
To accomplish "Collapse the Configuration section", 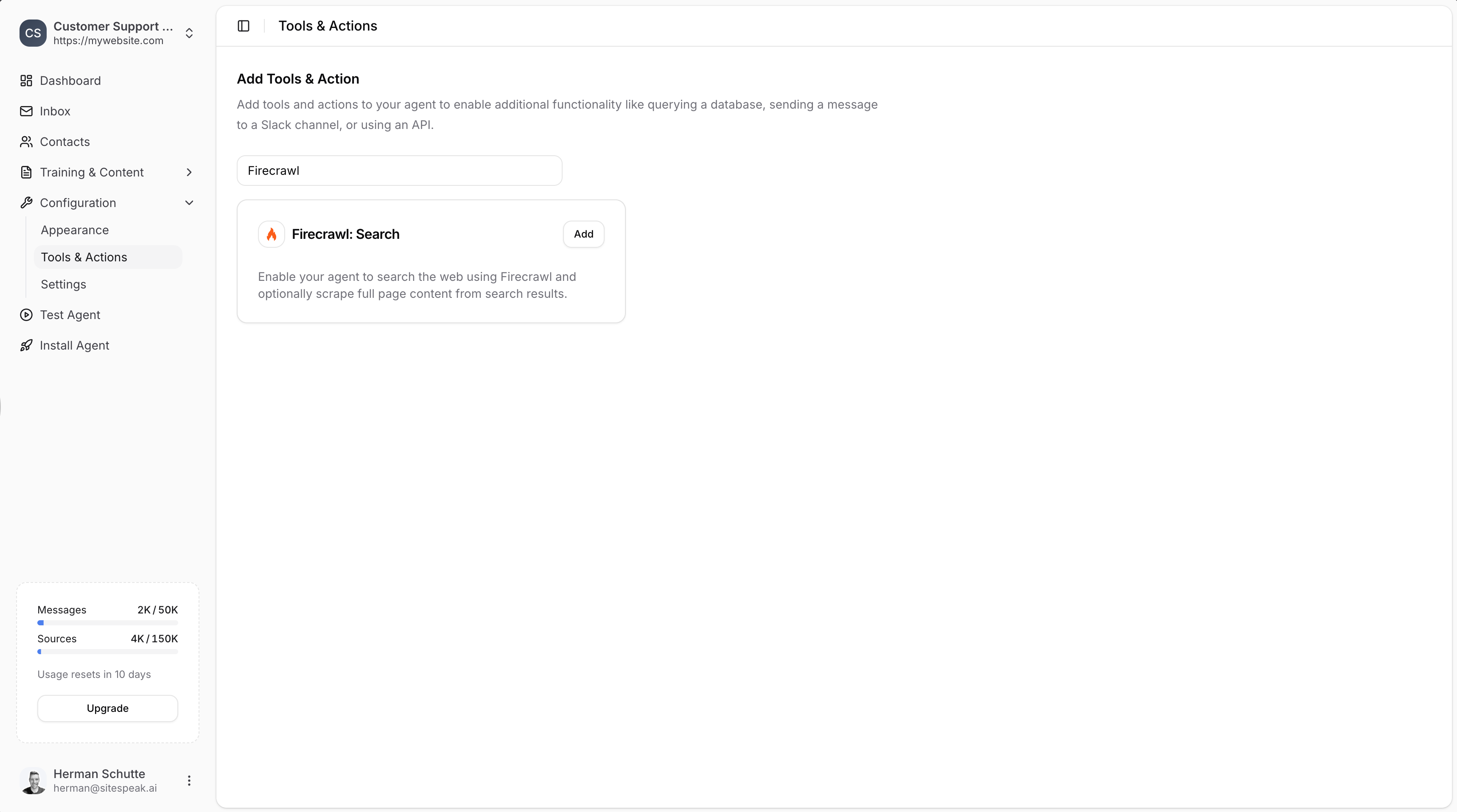I will [189, 203].
